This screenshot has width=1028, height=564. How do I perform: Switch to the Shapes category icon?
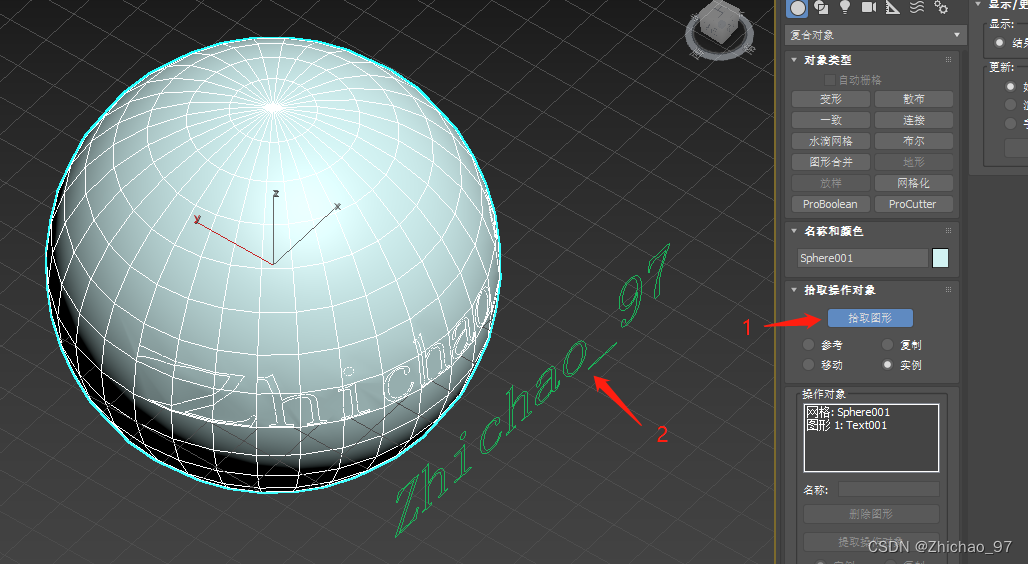pyautogui.click(x=821, y=7)
